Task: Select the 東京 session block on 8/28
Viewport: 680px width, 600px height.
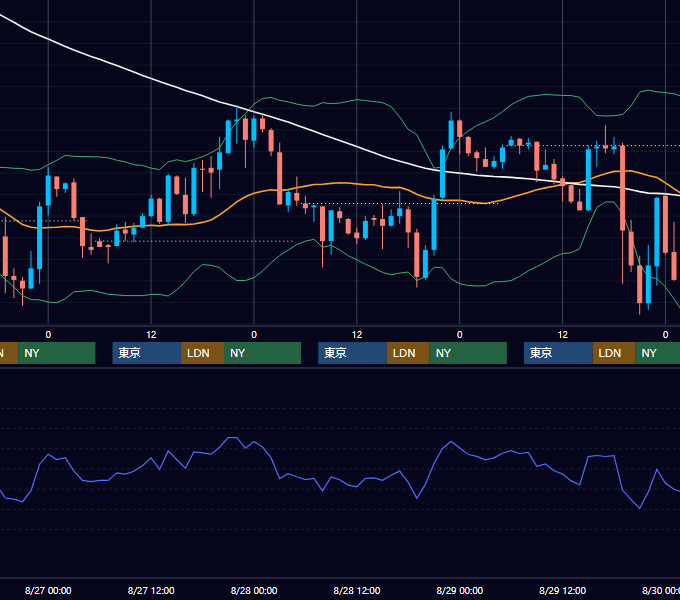Action: [x=353, y=353]
